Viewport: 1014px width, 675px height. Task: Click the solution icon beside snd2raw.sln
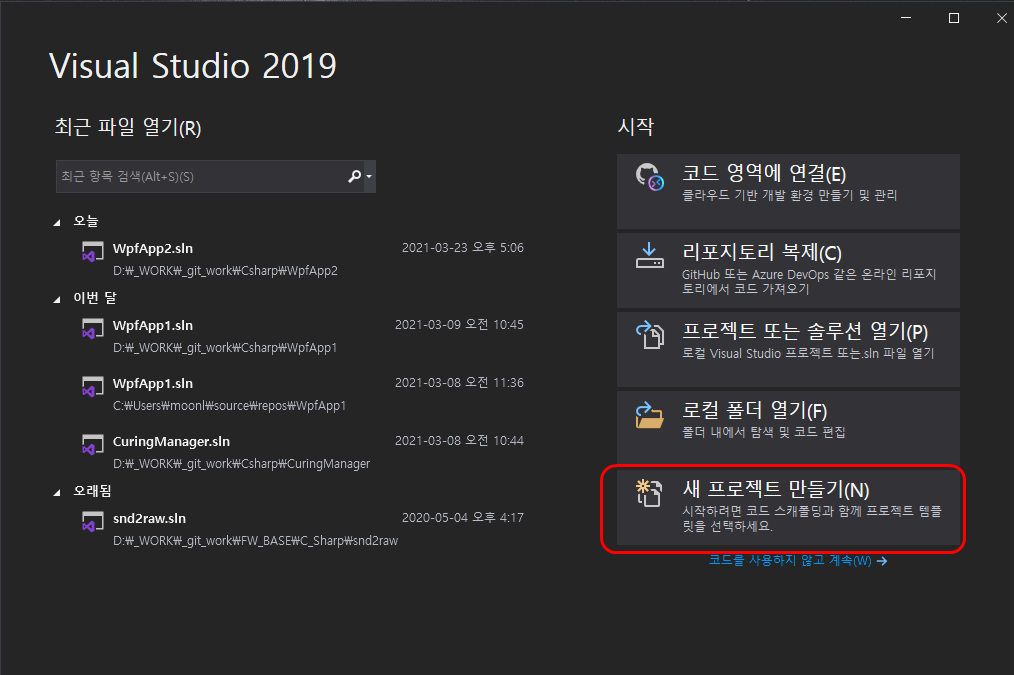(x=92, y=522)
